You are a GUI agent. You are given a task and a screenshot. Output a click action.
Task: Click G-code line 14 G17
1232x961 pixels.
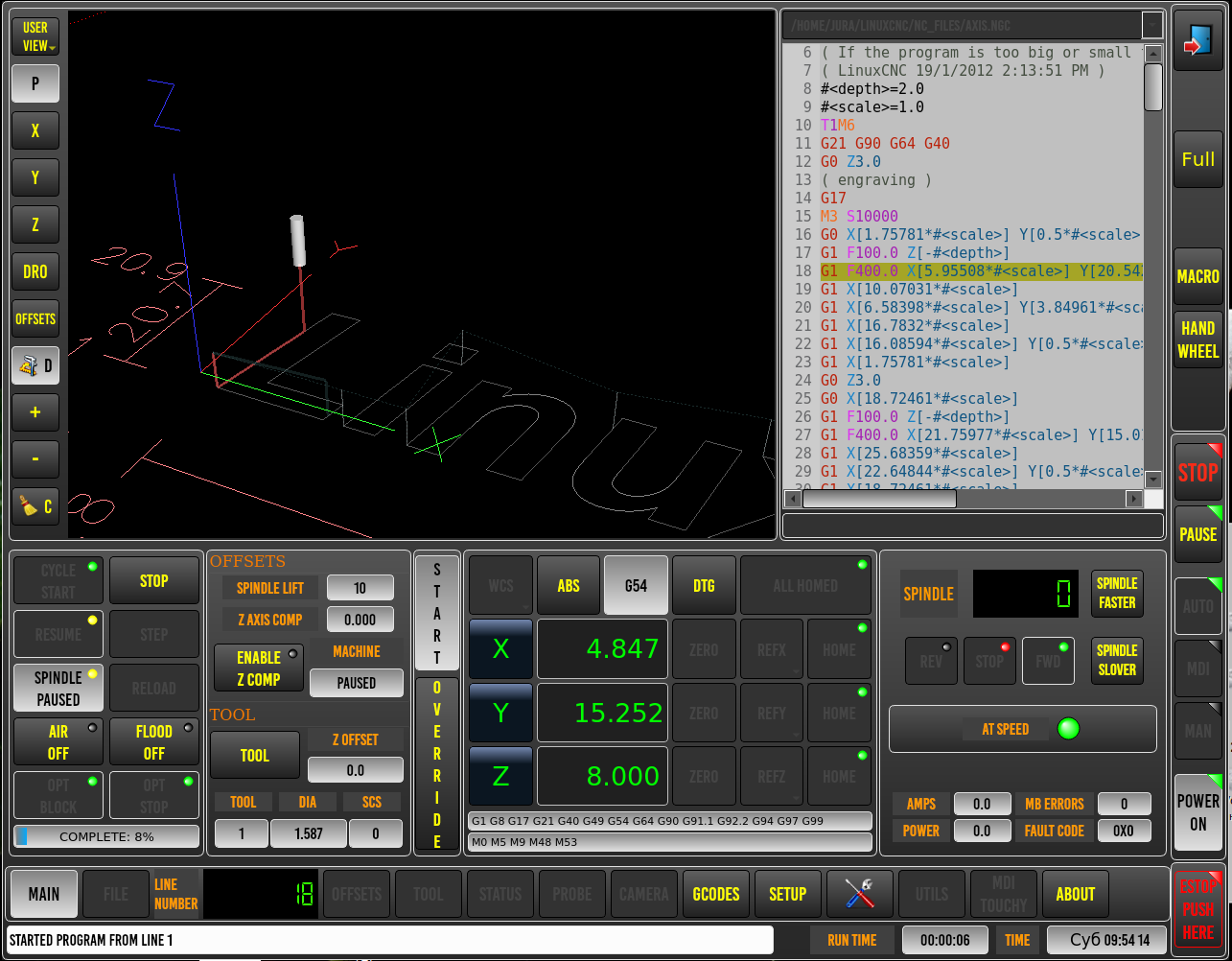point(833,199)
